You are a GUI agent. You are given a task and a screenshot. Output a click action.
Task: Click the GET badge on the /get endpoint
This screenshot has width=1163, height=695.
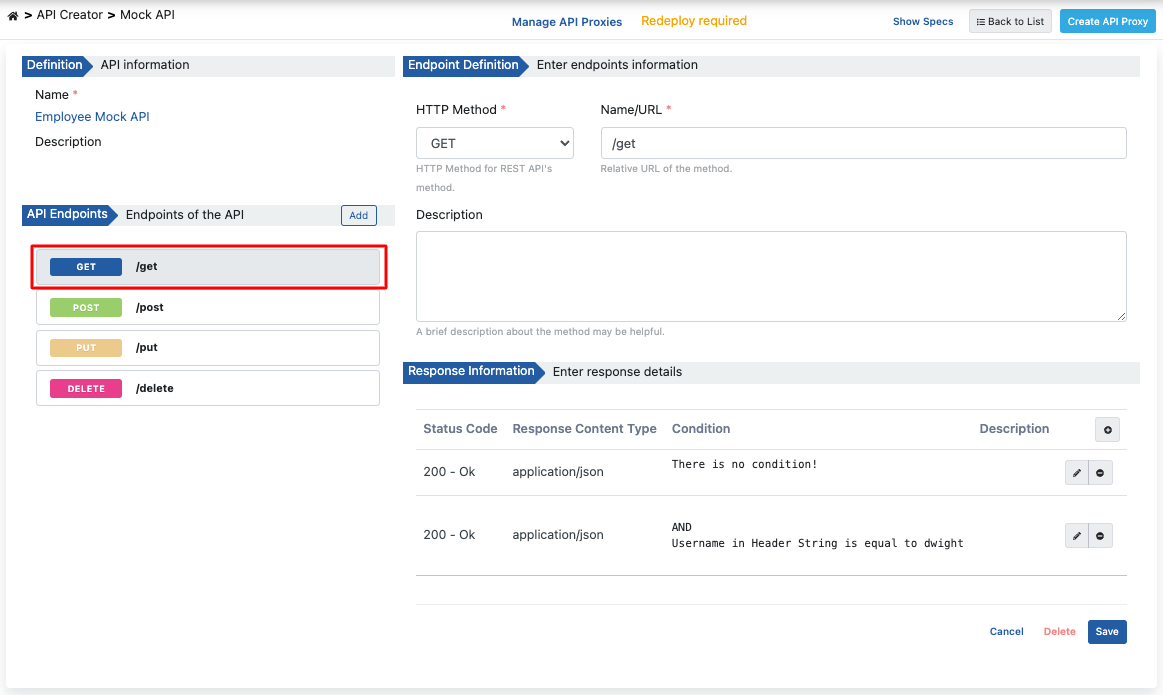[x=84, y=266]
